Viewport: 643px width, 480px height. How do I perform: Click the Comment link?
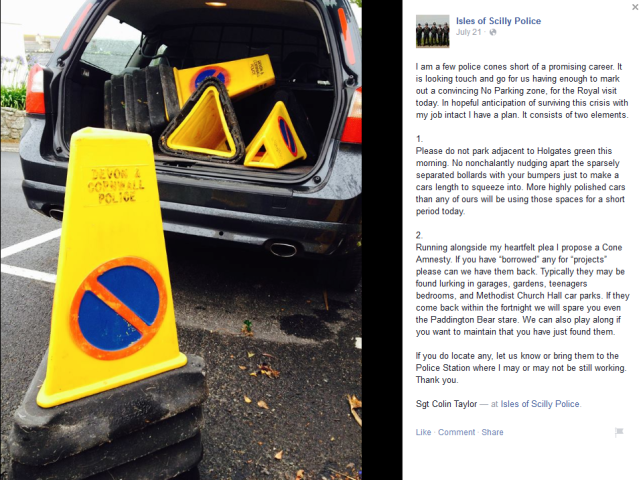coord(456,432)
